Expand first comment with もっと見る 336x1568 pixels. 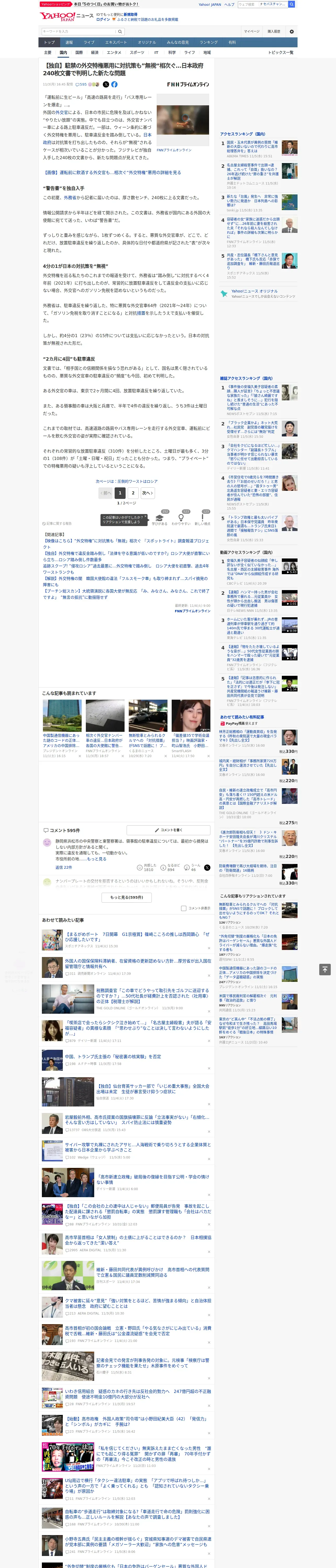(x=97, y=859)
